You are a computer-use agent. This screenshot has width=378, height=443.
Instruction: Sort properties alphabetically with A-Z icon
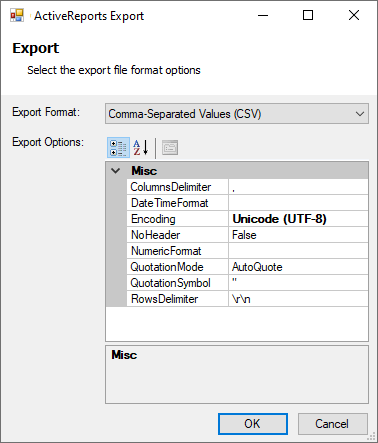tap(141, 148)
